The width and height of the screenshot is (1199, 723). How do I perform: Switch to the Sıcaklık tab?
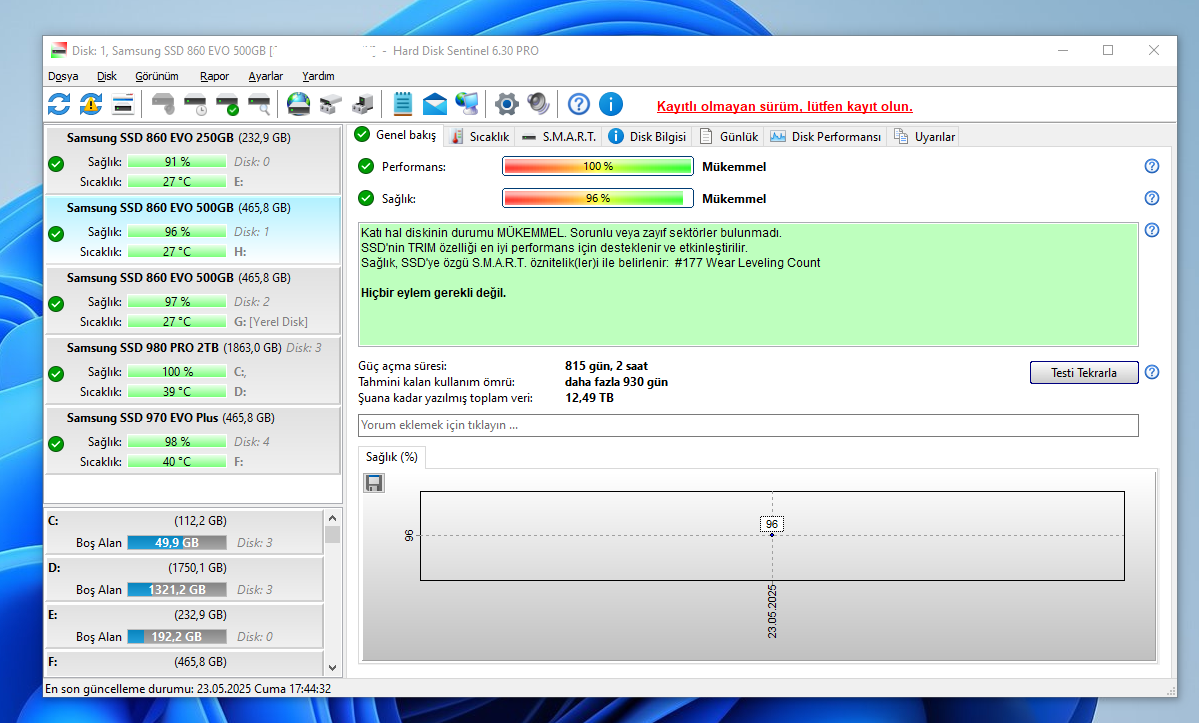click(x=480, y=137)
